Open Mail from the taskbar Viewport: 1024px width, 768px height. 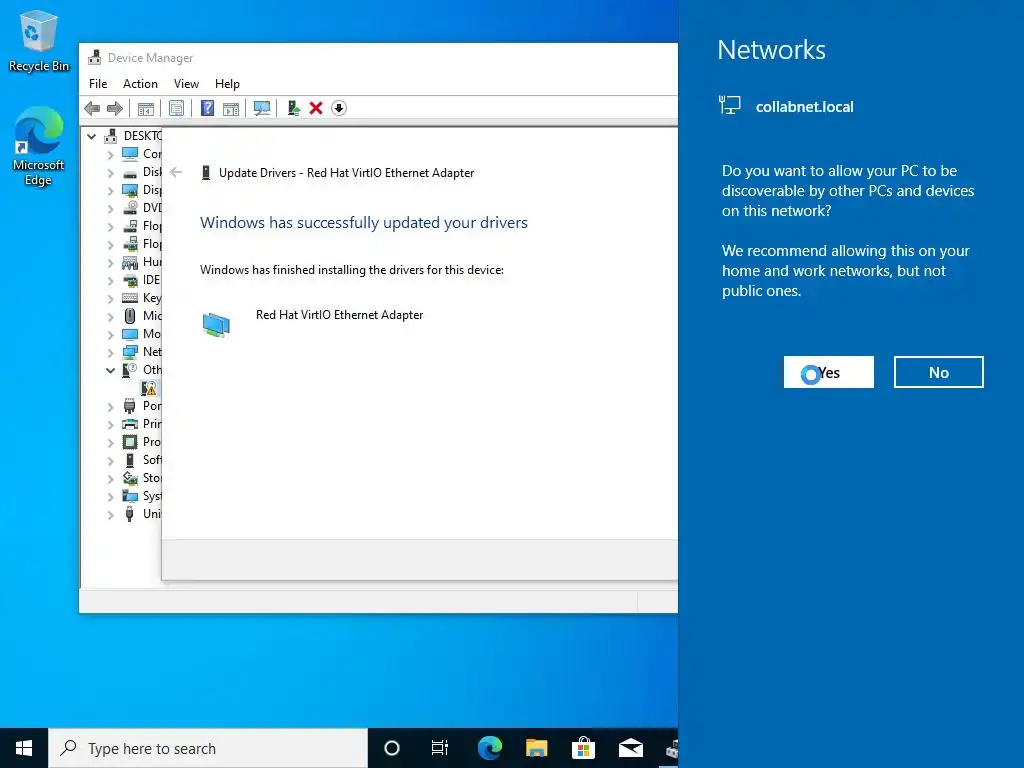tap(631, 748)
